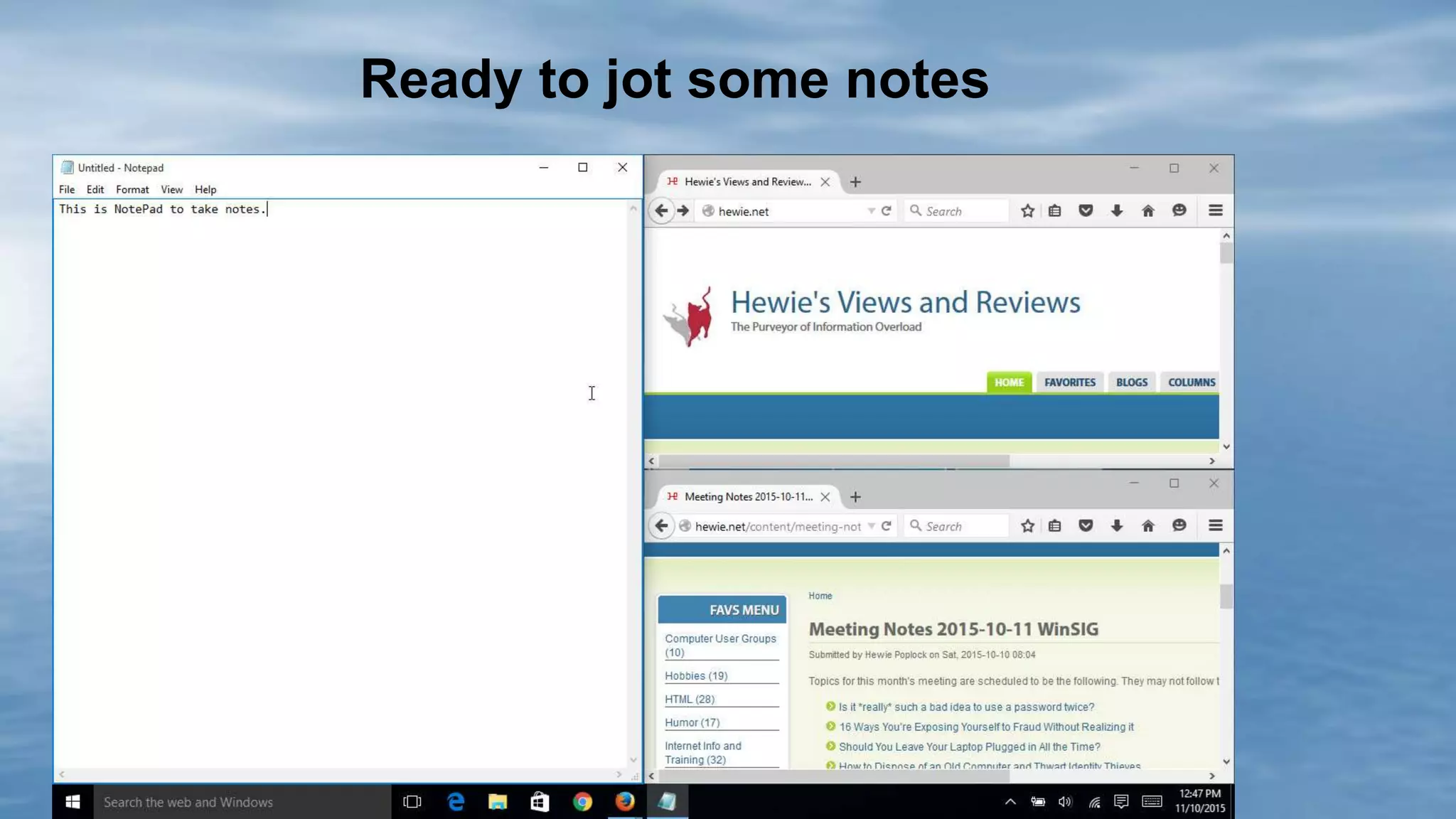The height and width of the screenshot is (819, 1456).
Task: Open Notepad's Format menu
Action: click(x=132, y=190)
